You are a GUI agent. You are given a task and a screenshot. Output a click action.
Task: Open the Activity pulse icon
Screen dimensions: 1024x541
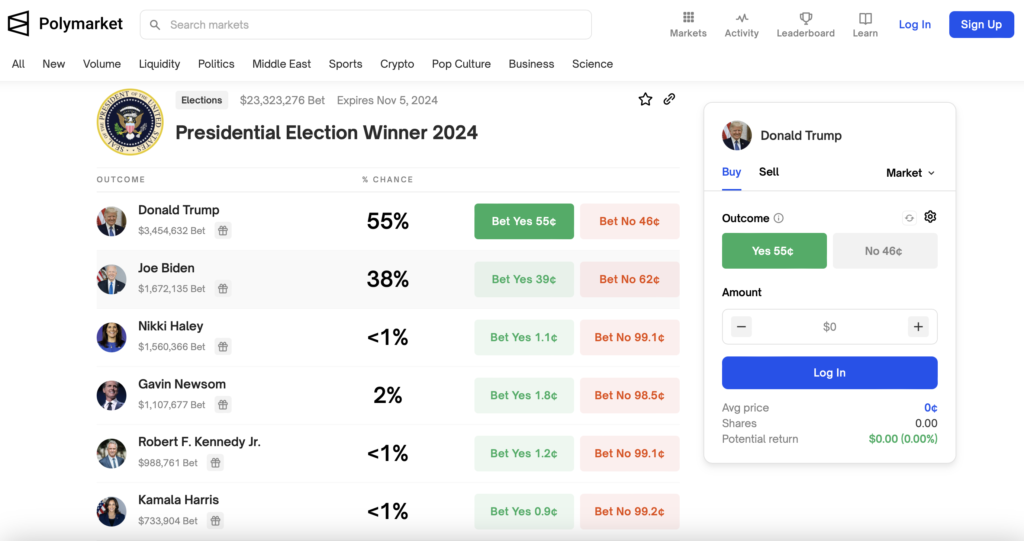coord(741,18)
